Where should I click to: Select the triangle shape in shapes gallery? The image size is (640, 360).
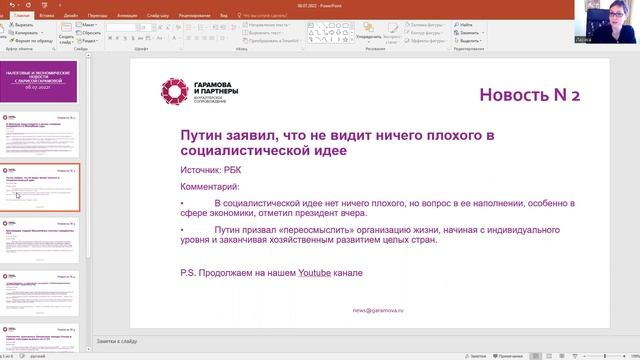[311, 32]
